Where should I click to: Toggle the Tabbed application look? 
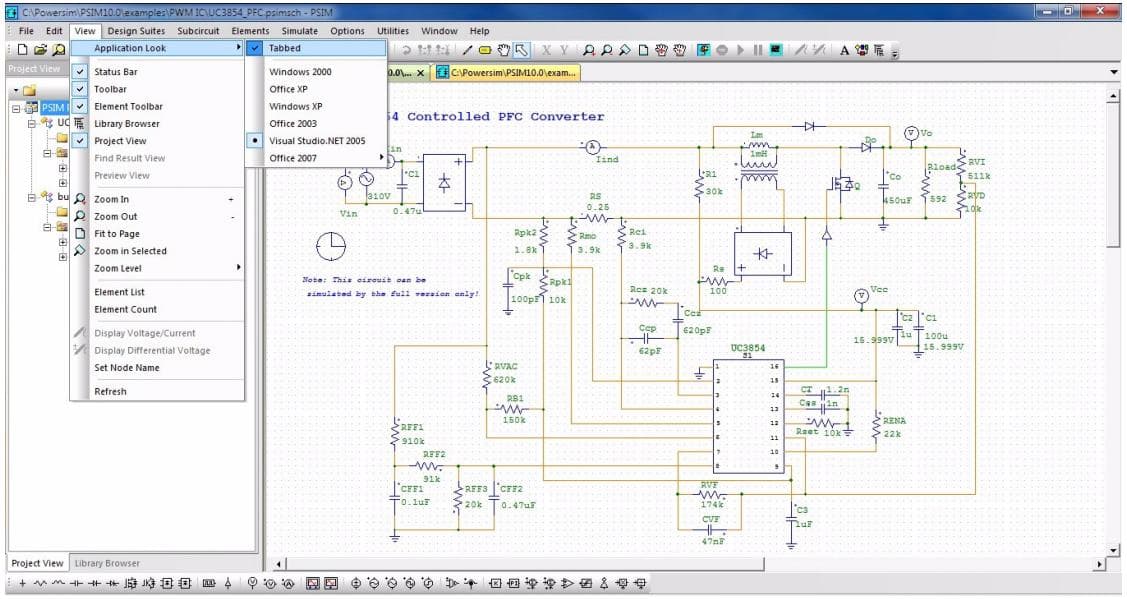pyautogui.click(x=316, y=48)
